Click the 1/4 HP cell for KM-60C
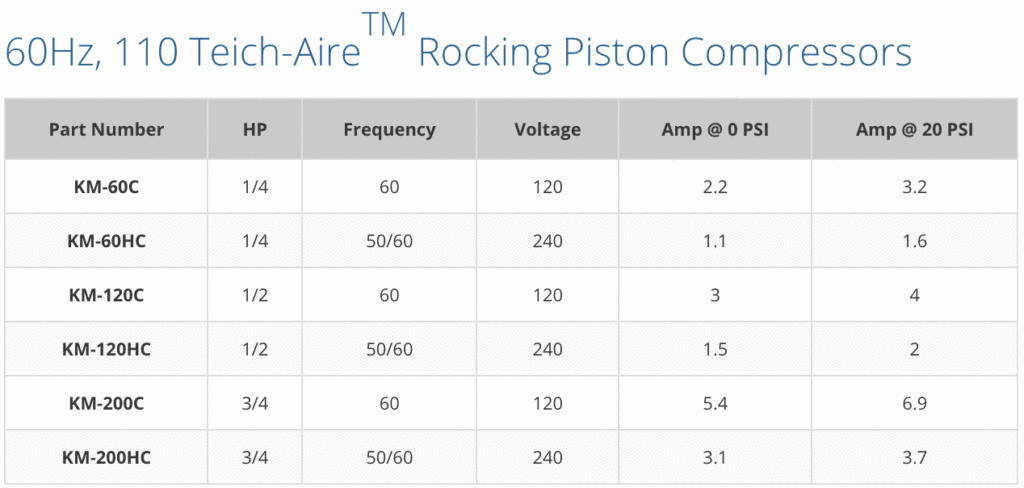The height and width of the screenshot is (488, 1024). (254, 187)
